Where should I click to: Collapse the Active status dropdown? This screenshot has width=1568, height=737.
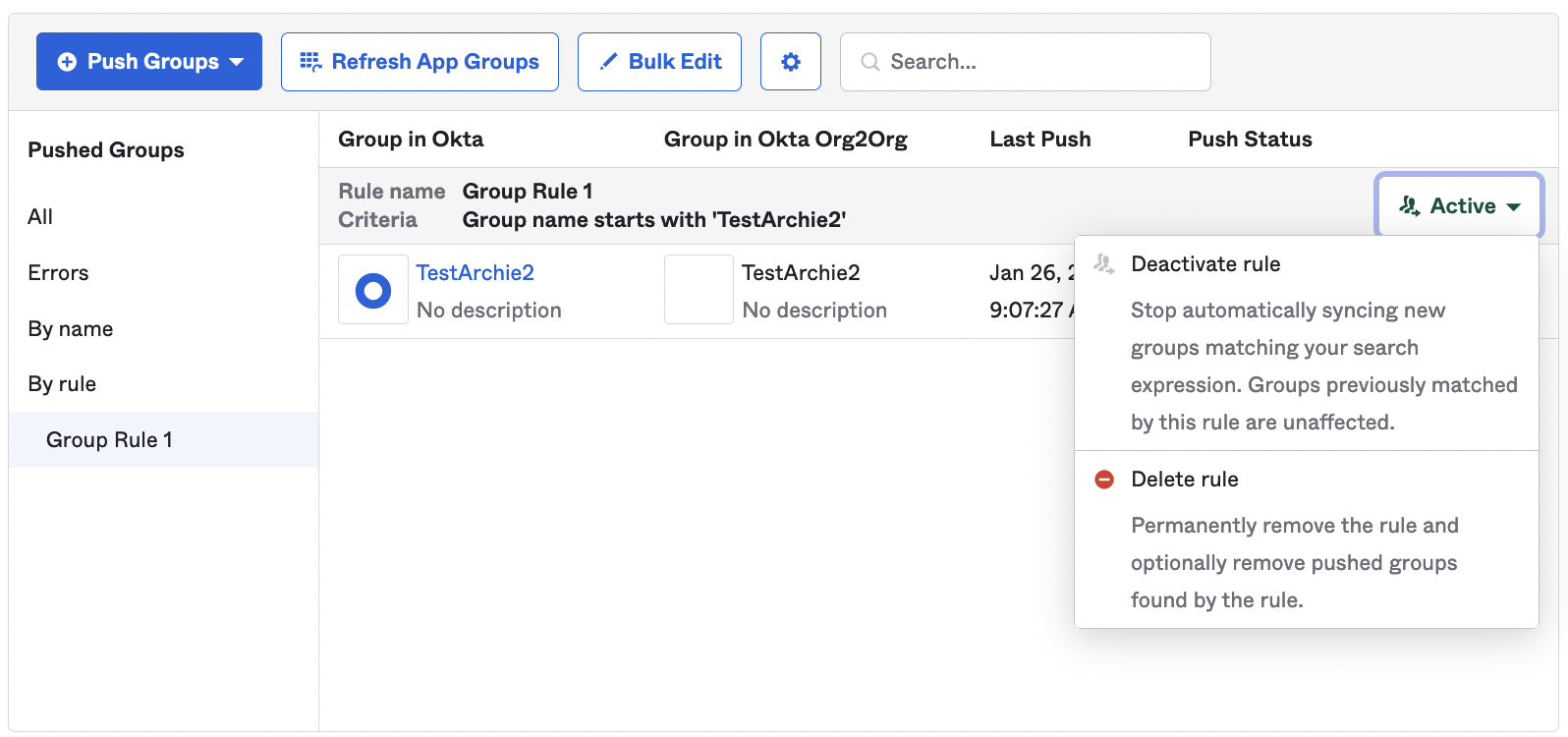(x=1459, y=206)
